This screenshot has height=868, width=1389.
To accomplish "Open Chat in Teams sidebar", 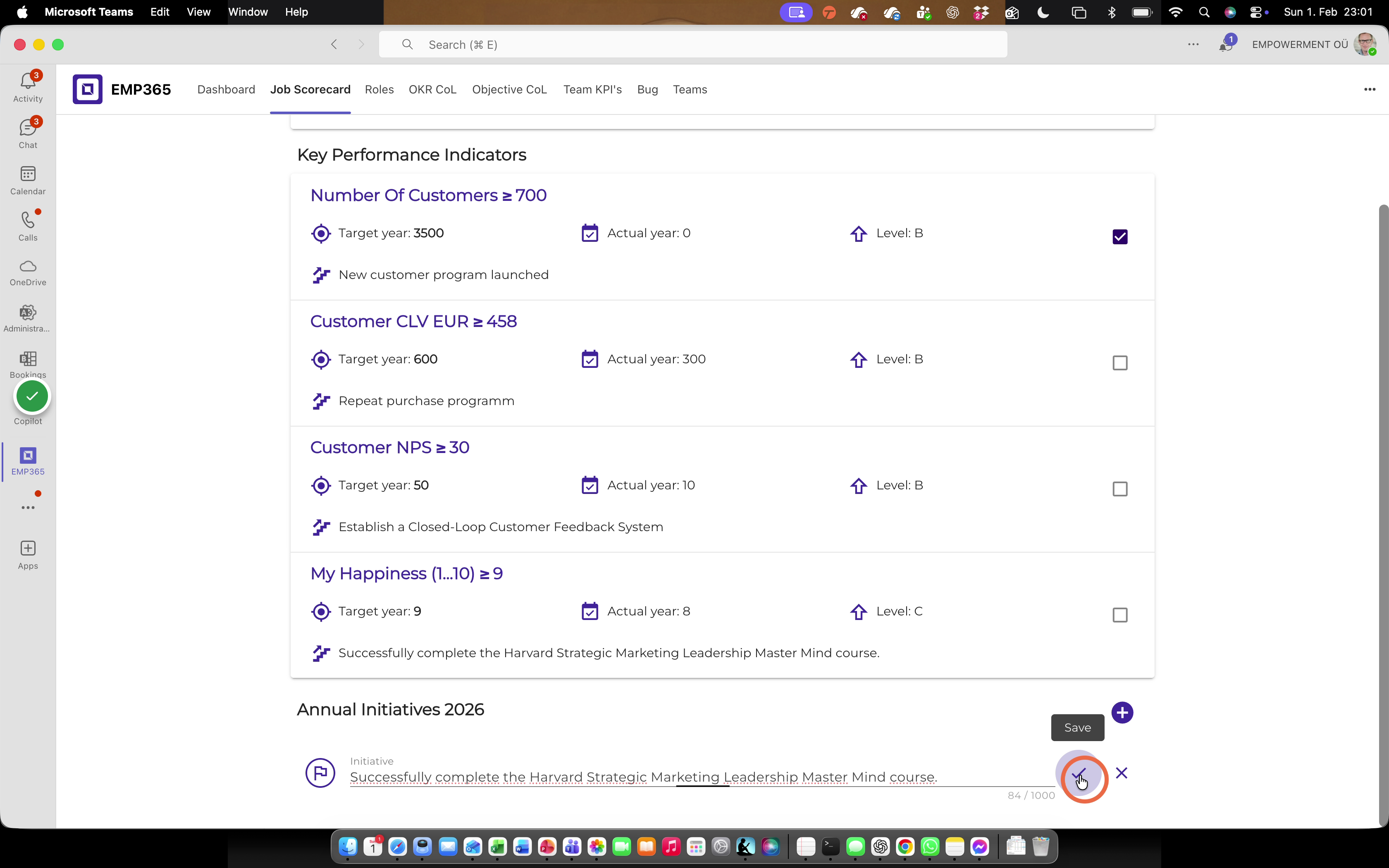I will [28, 133].
